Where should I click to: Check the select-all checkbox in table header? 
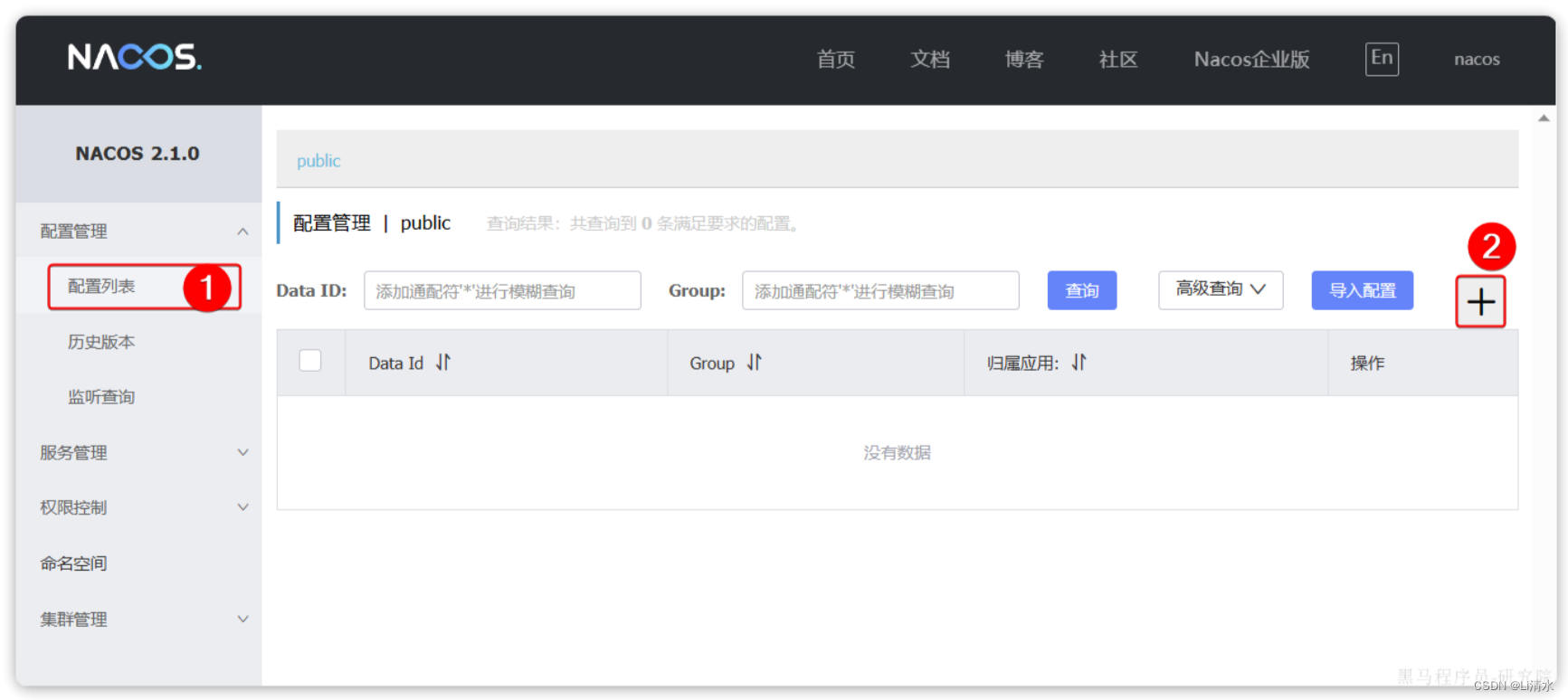pos(310,361)
